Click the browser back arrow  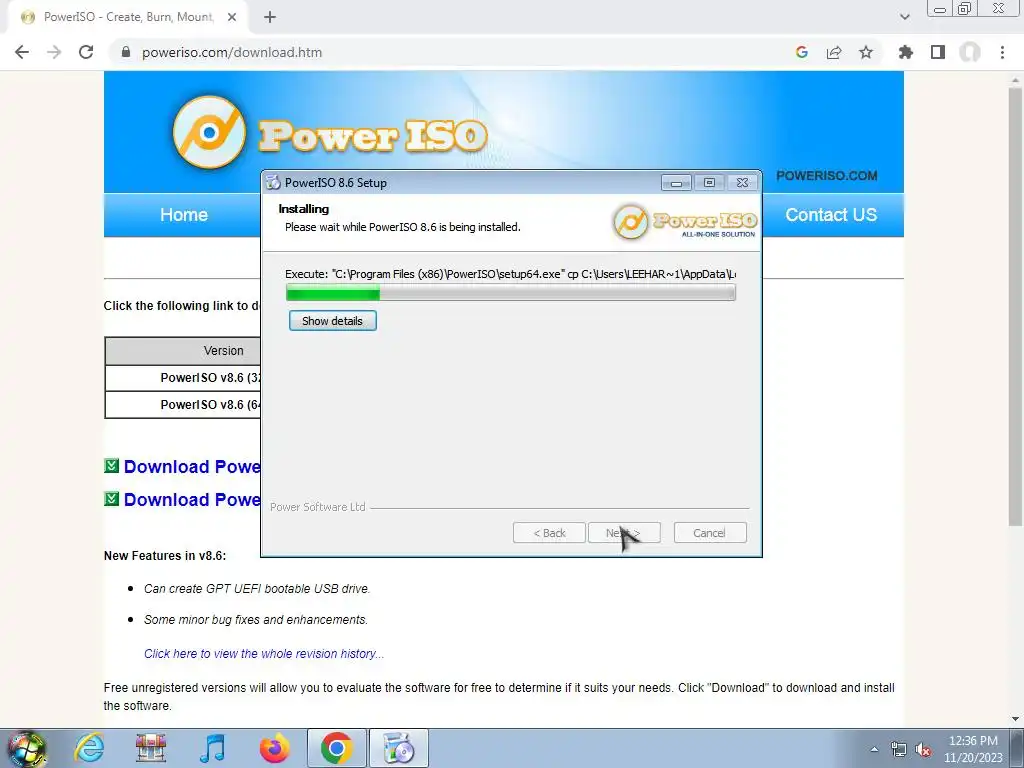click(x=22, y=52)
